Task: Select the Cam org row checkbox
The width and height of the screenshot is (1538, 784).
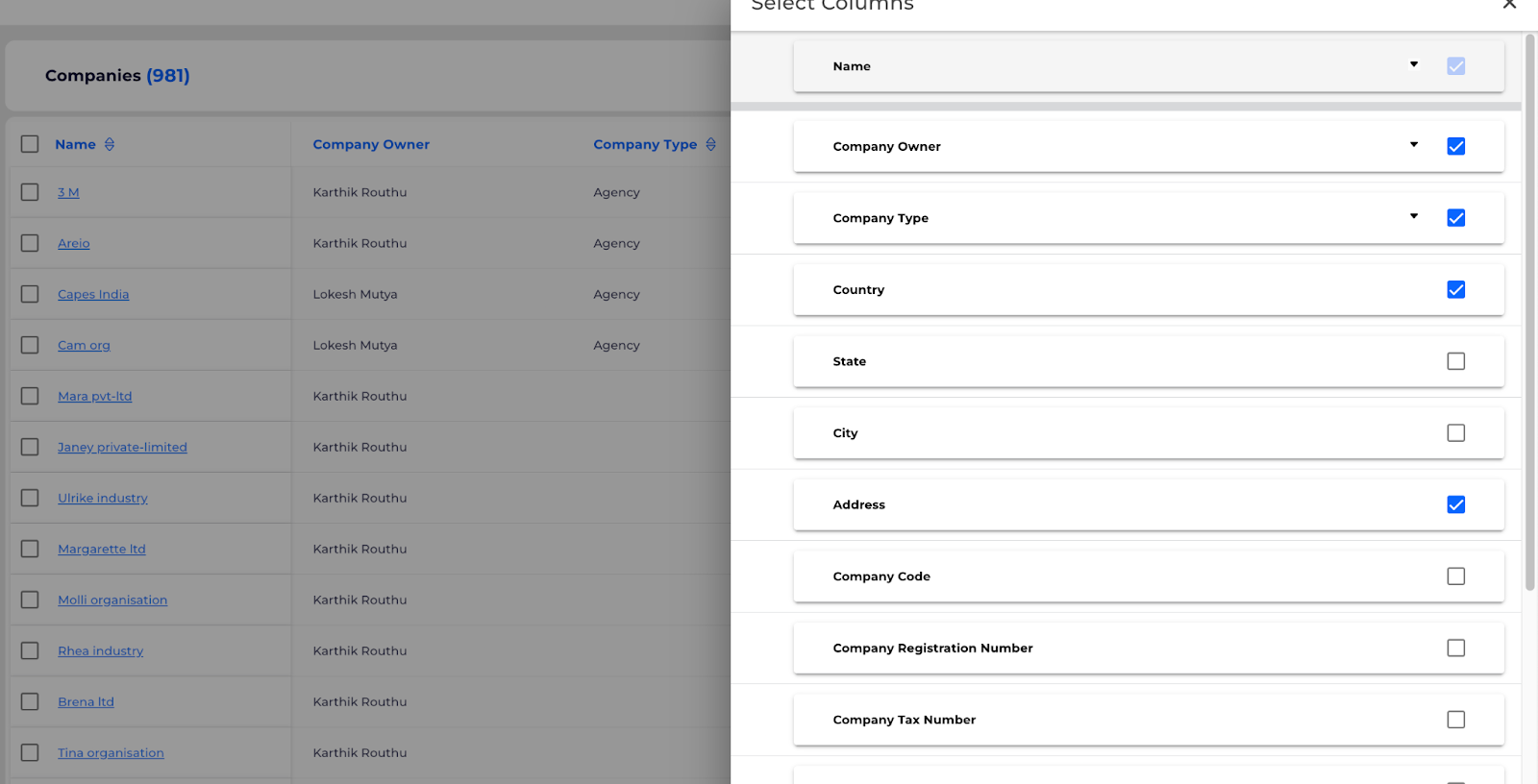Action: click(x=30, y=345)
